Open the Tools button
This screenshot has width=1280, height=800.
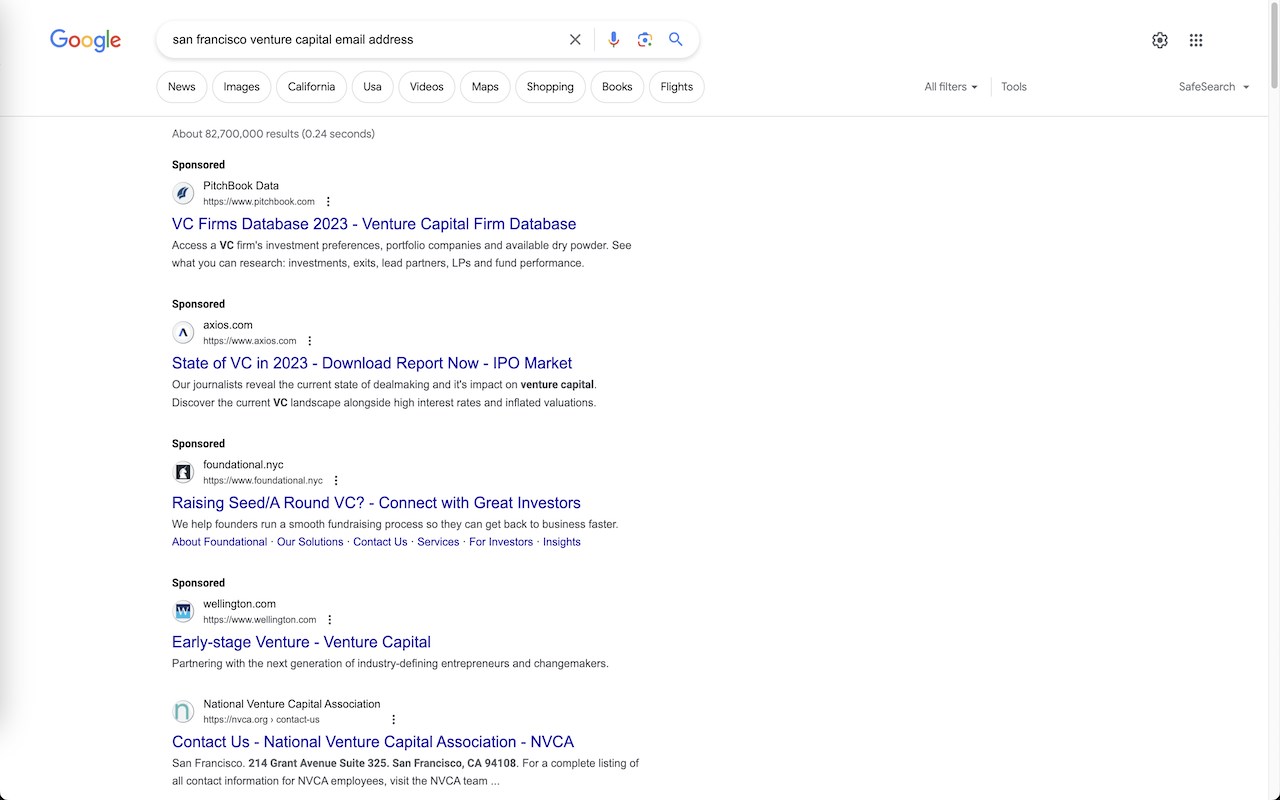pyautogui.click(x=1014, y=87)
